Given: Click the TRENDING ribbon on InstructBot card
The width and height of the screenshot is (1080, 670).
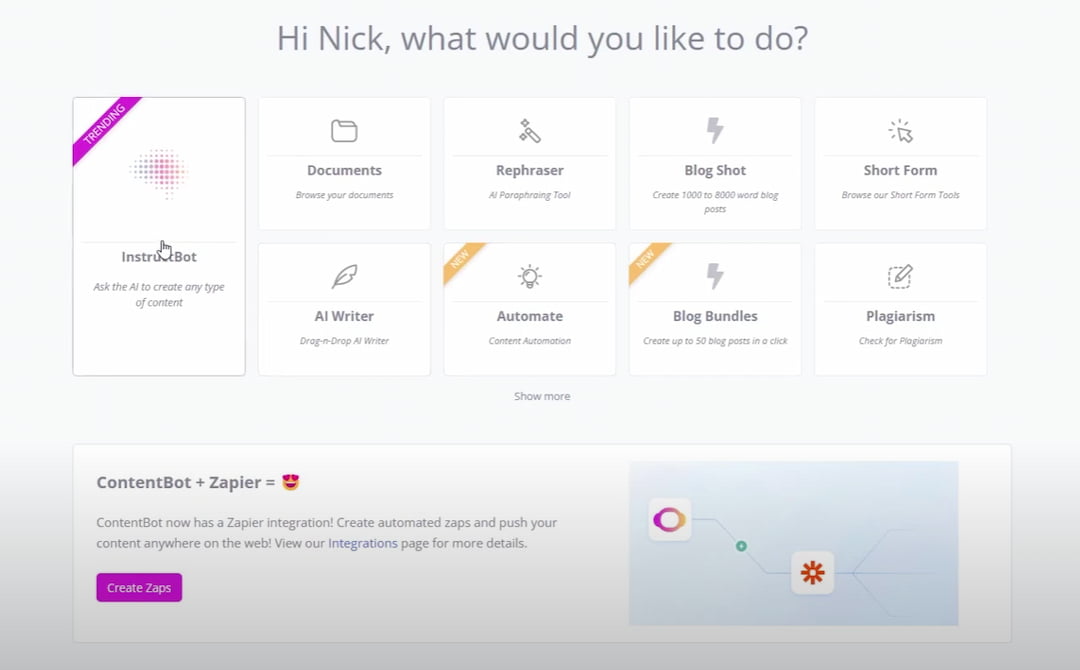Looking at the screenshot, I should coord(105,126).
